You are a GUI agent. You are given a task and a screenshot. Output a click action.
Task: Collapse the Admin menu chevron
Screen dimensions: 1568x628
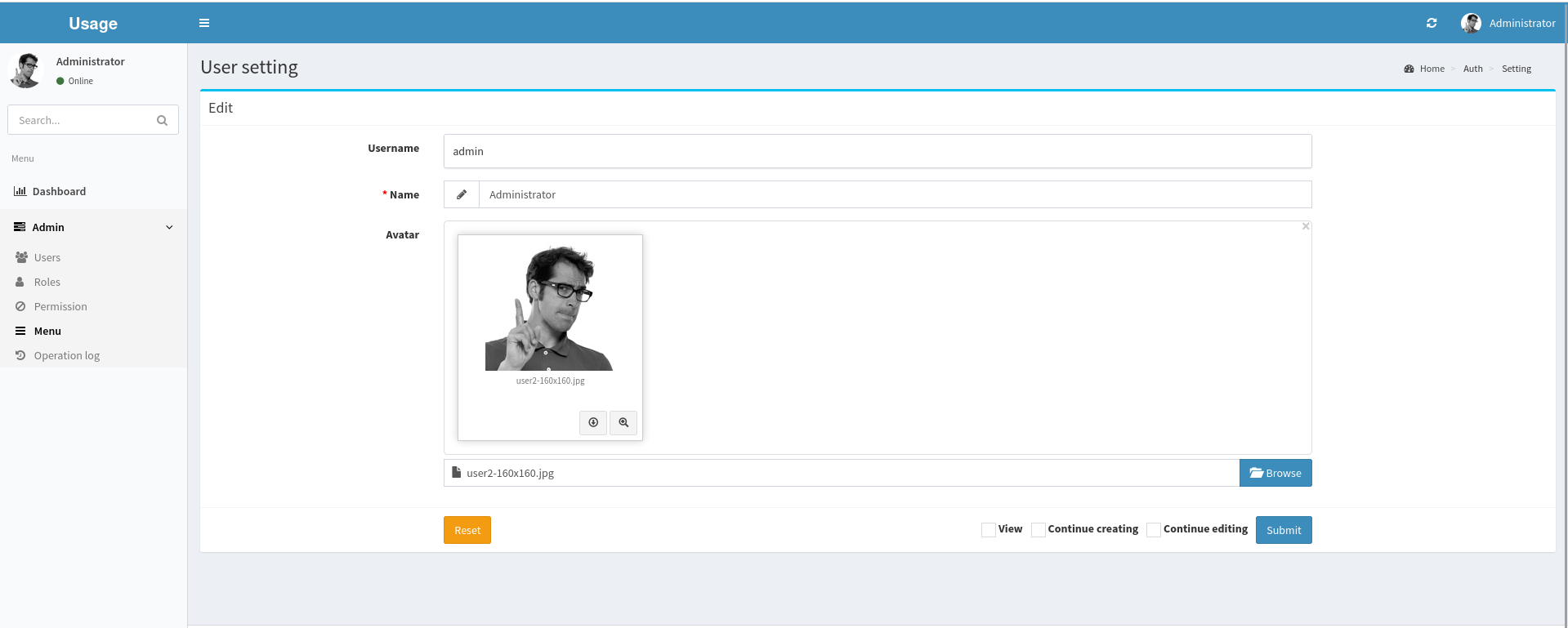[x=169, y=227]
